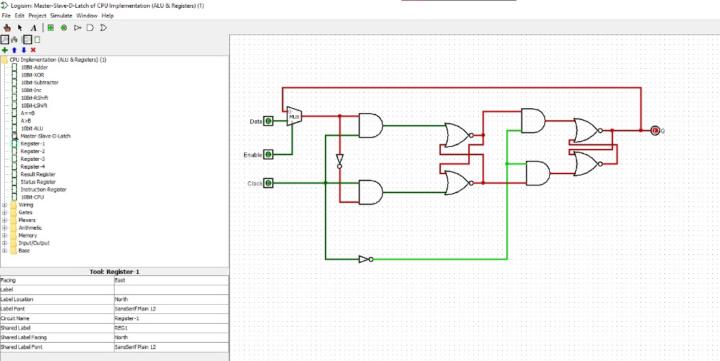Select the AND gate tool in toolbar
Image resolution: width=720 pixels, height=361 pixels.
pyautogui.click(x=90, y=28)
